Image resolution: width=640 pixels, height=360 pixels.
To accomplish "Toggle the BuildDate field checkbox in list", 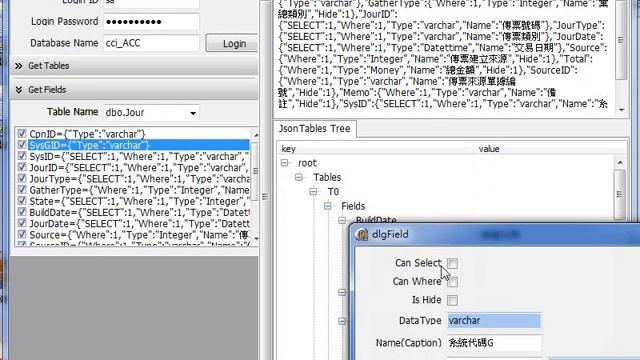I will [22, 212].
